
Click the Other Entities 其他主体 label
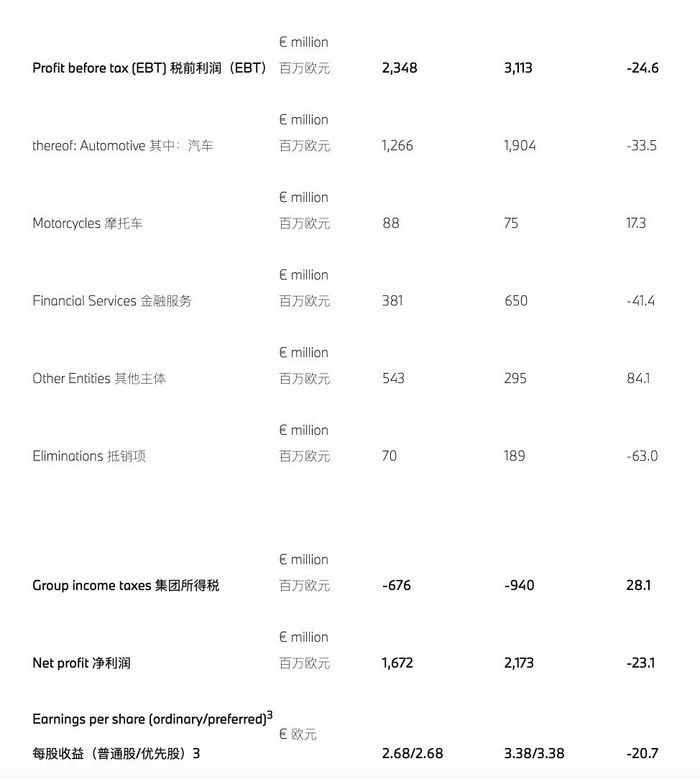coord(99,379)
